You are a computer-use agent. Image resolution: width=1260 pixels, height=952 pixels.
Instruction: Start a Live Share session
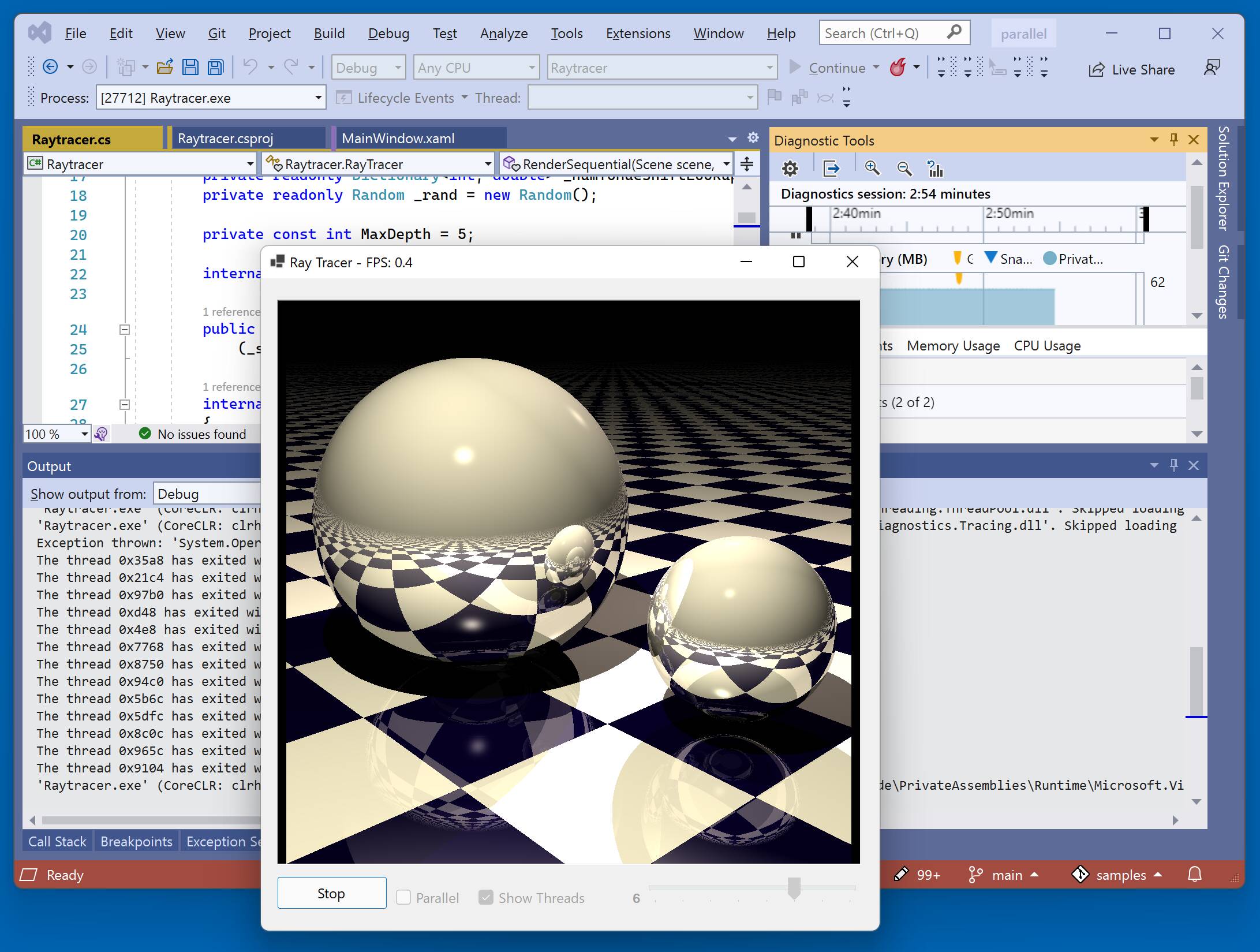point(1132,69)
